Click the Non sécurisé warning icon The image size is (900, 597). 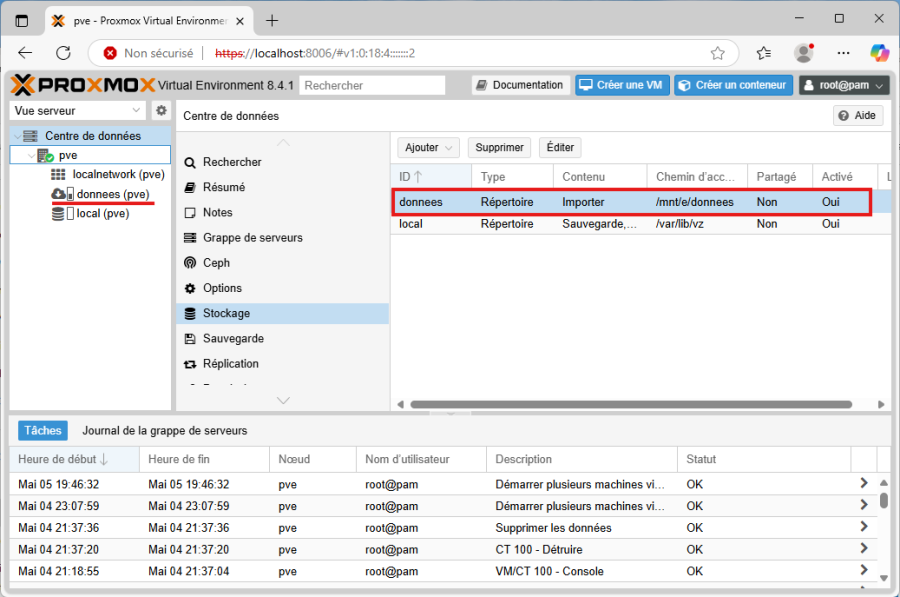(110, 53)
